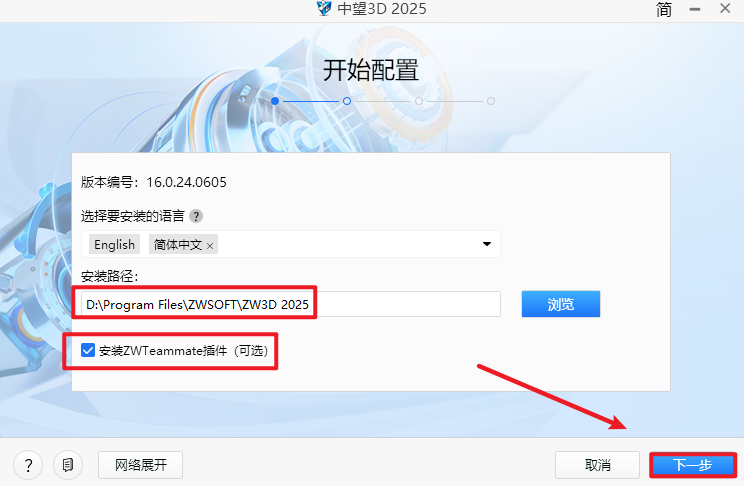The image size is (744, 486).
Task: Open the license document icon button
Action: click(68, 465)
